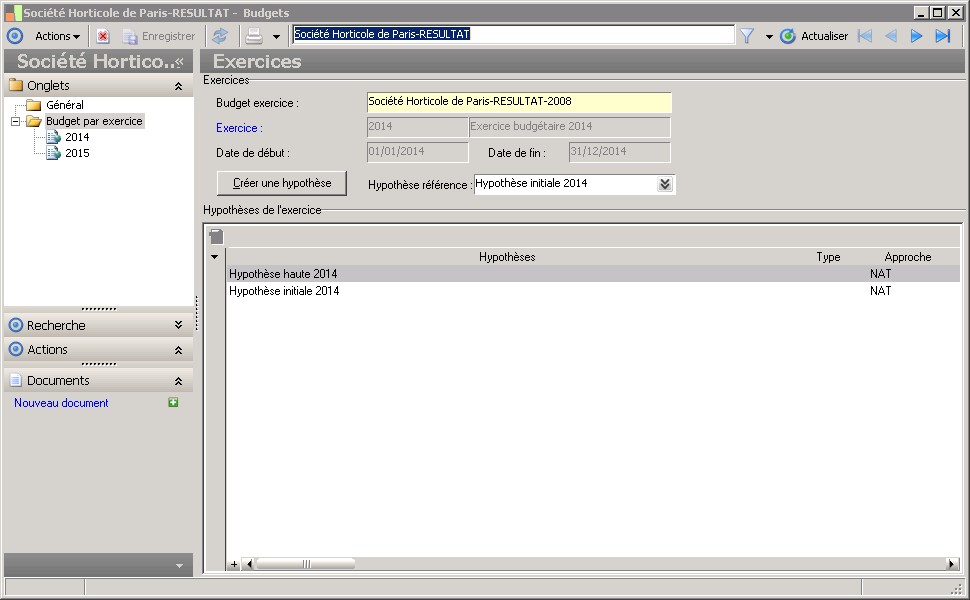This screenshot has height=600, width=970.
Task: Sort by the Hypothèses column header
Action: point(507,257)
